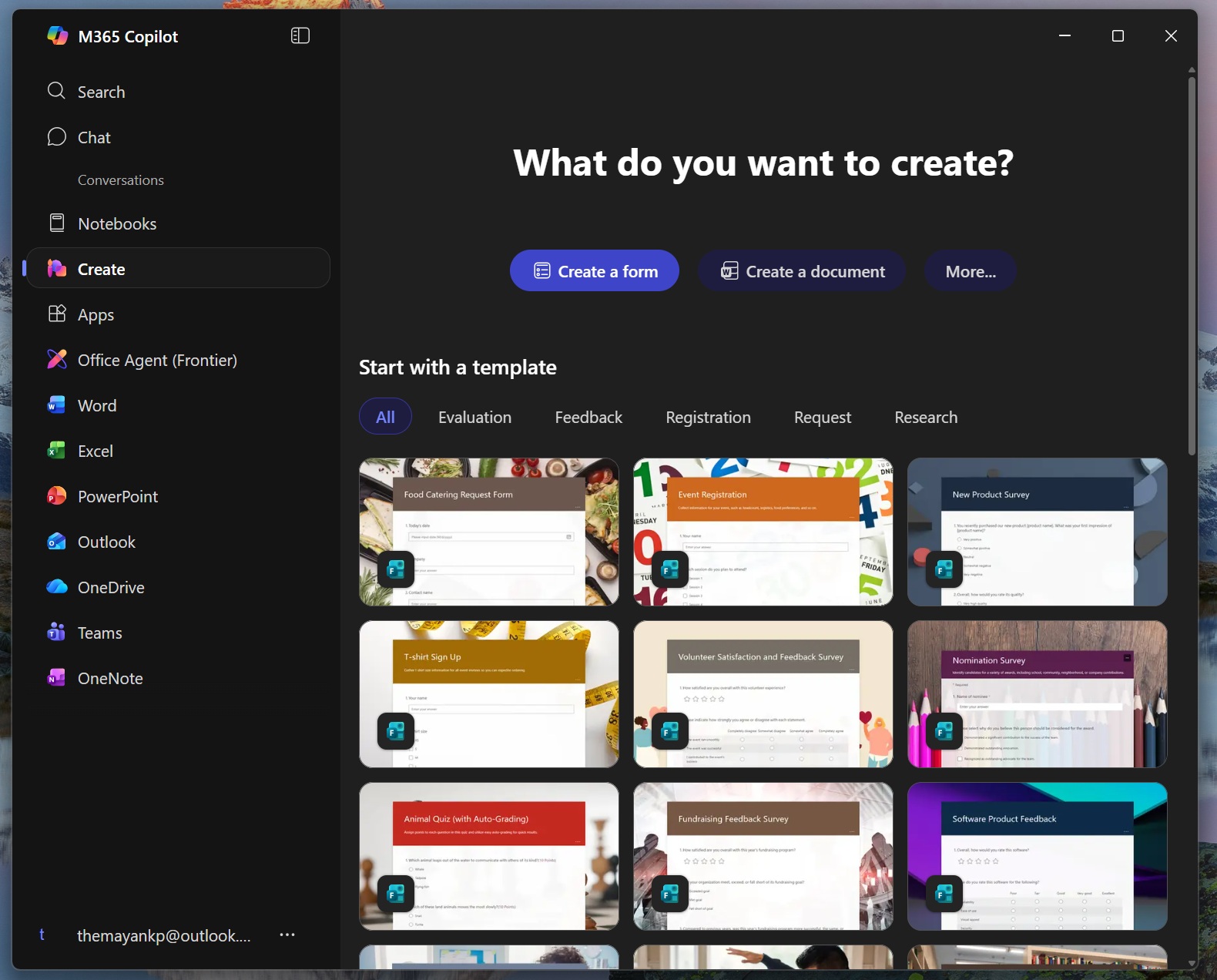Screen dimensions: 1217x980
Task: Toggle the sidebar collapse panel icon
Action: coord(300,36)
